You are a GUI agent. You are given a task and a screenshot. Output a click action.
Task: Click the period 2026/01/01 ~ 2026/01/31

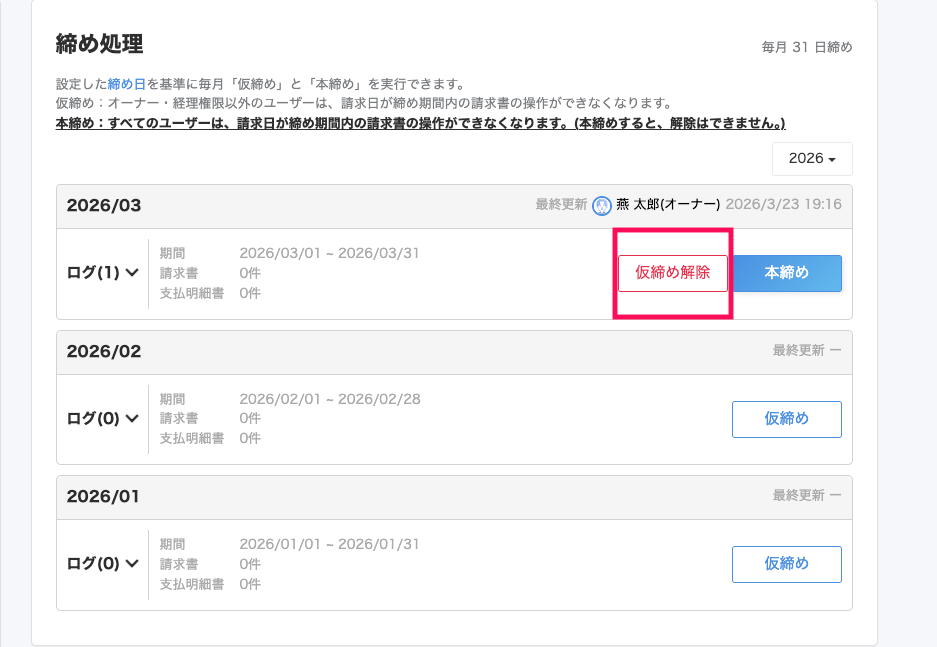click(329, 544)
